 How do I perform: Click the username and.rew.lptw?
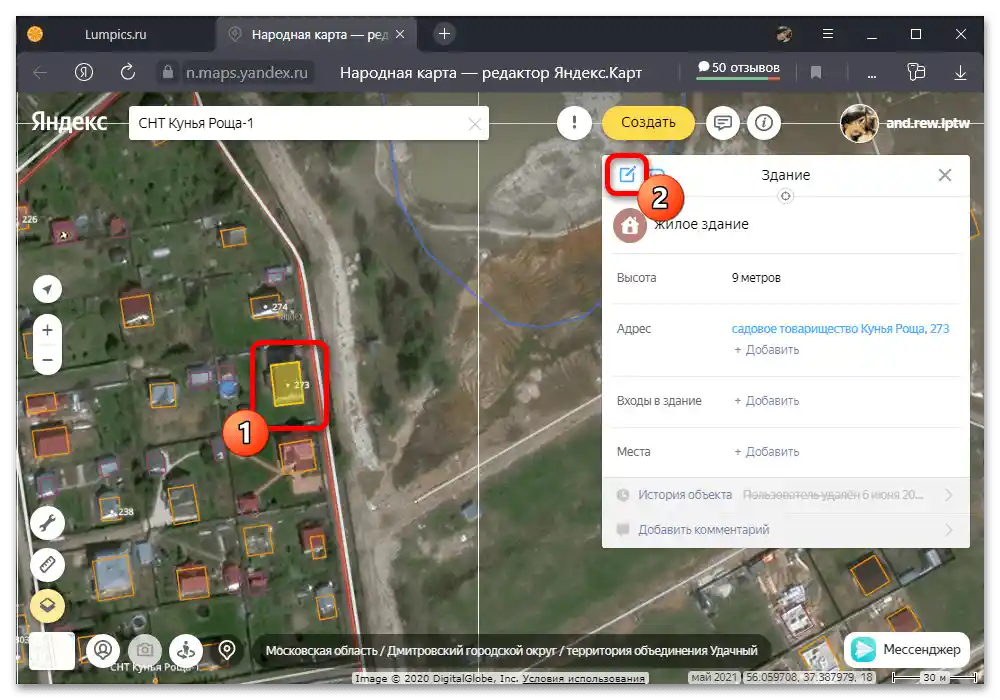coord(928,124)
